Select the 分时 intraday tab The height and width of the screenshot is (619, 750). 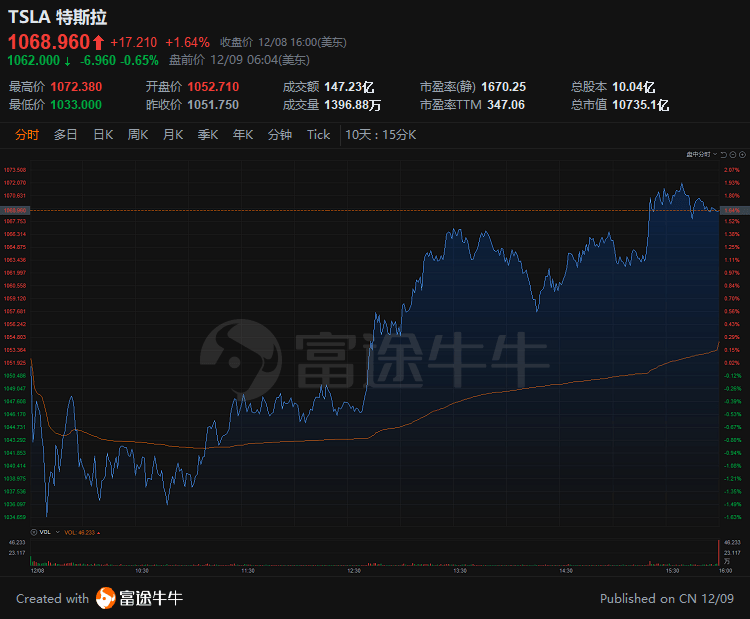coord(27,135)
